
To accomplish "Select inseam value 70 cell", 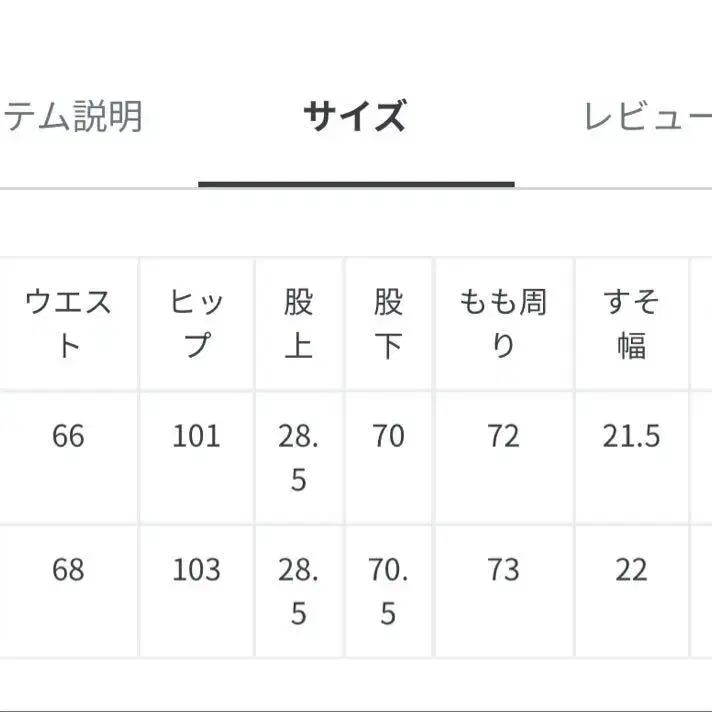I will (x=389, y=437).
